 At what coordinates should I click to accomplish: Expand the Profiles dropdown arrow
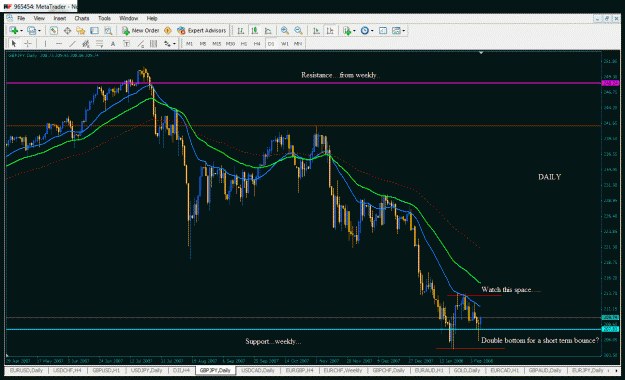coord(39,31)
